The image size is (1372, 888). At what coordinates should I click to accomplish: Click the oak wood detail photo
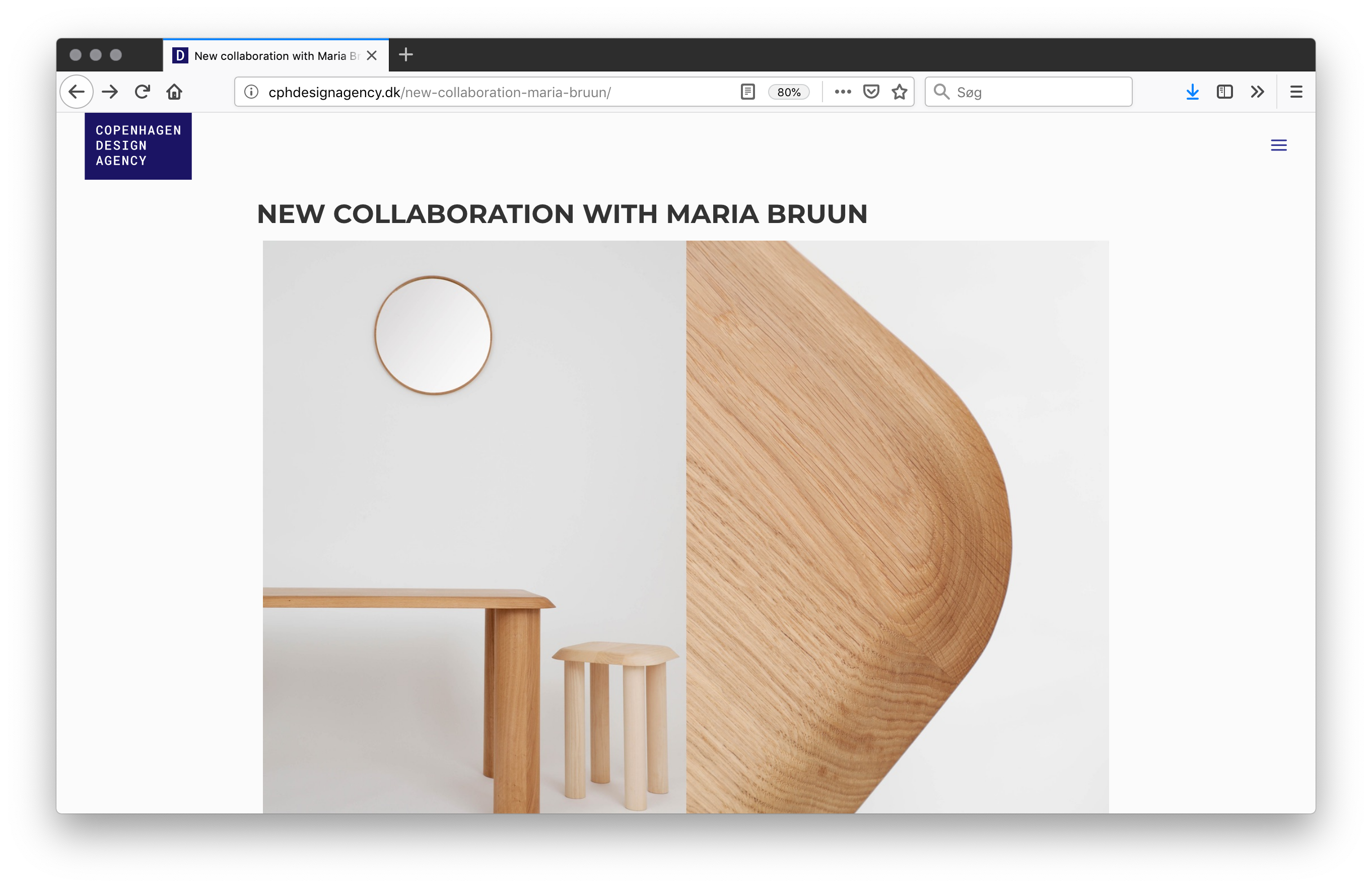click(897, 527)
